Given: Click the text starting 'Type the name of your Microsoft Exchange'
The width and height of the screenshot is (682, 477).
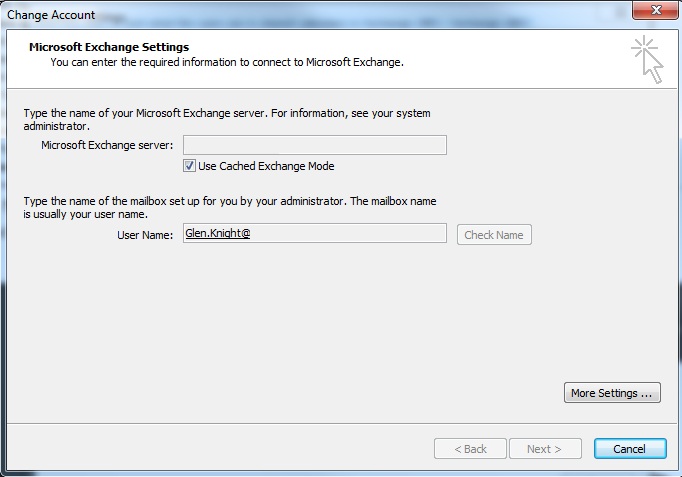Looking at the screenshot, I should [227, 120].
